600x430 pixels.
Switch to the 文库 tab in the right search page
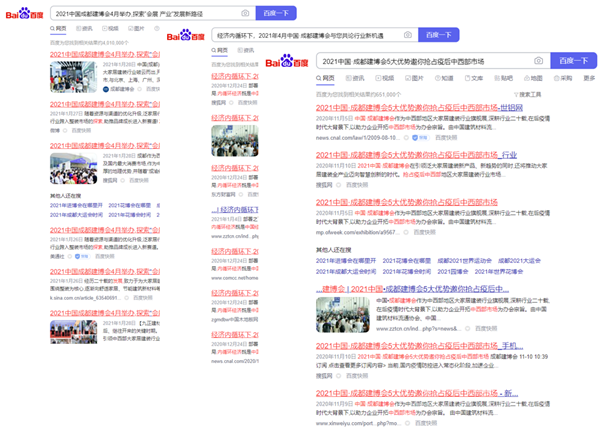tap(474, 78)
